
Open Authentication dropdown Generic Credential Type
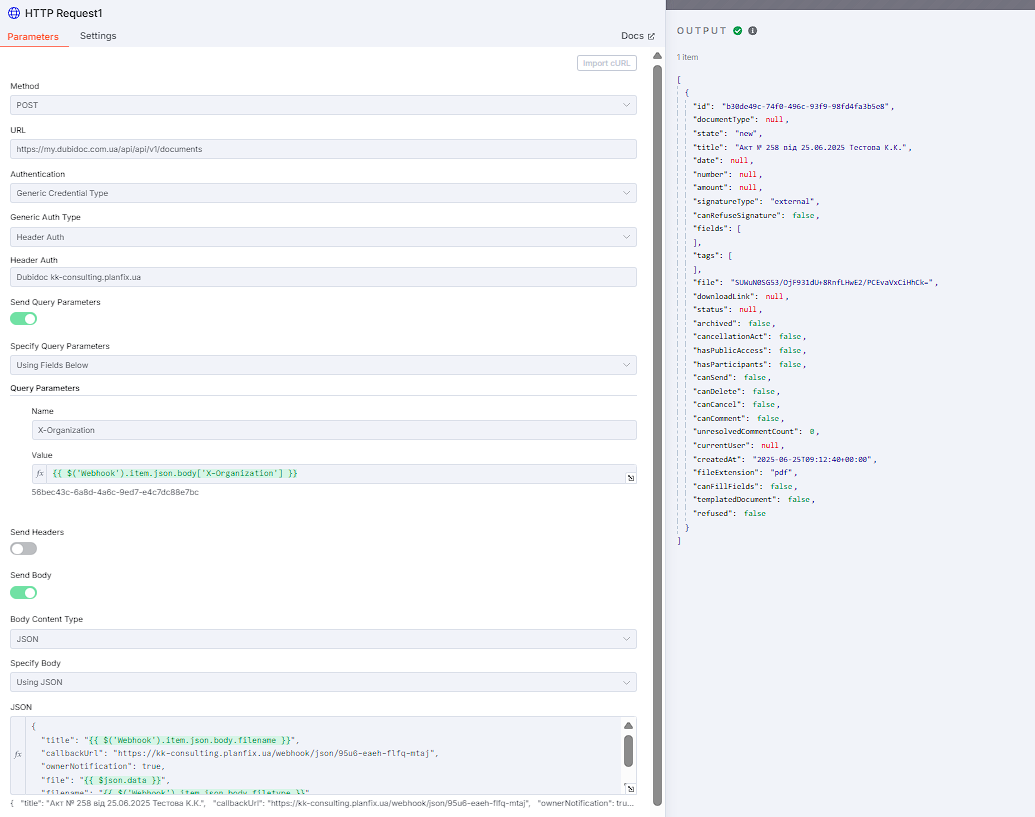(323, 193)
